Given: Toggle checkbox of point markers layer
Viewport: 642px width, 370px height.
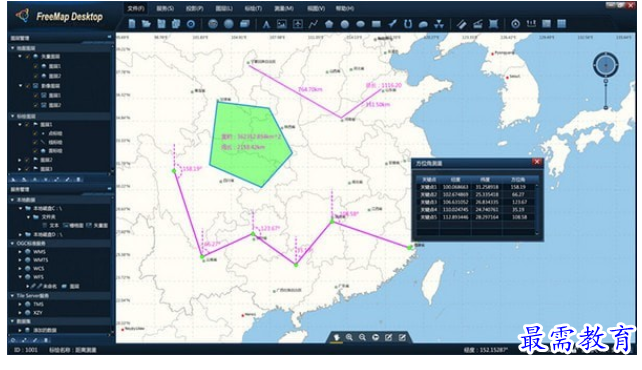Looking at the screenshot, I should coord(35,133).
